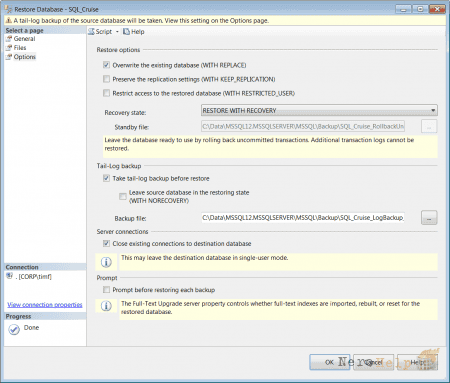Enable Prompt before restoring each backup
Viewport: 450px width, 383px height.
(106, 290)
